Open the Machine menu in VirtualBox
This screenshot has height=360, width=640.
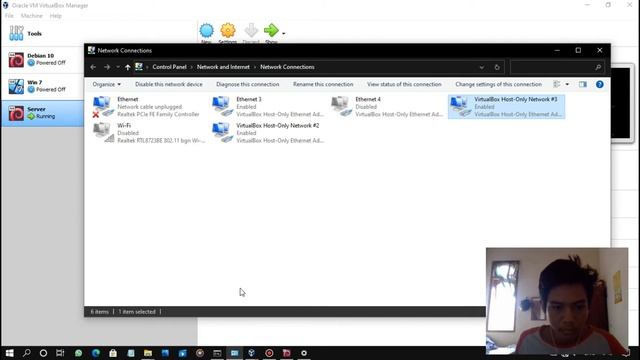click(31, 16)
